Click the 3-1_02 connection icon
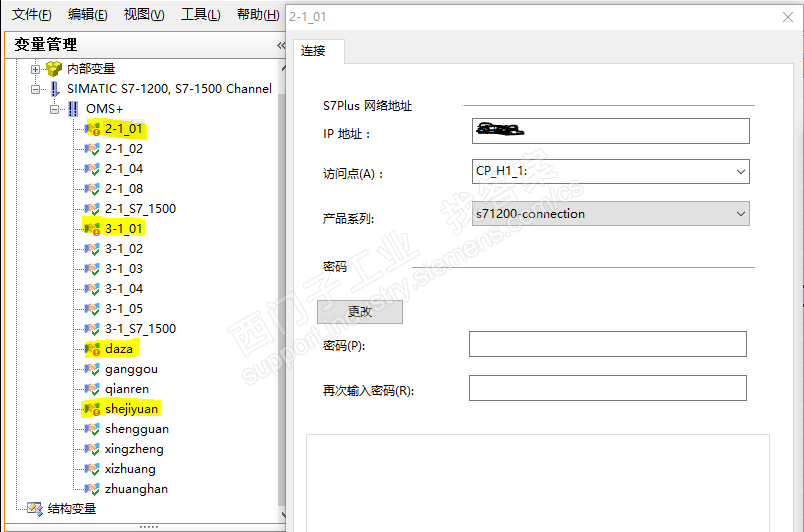Screen dimensions: 804x532 tap(92, 249)
